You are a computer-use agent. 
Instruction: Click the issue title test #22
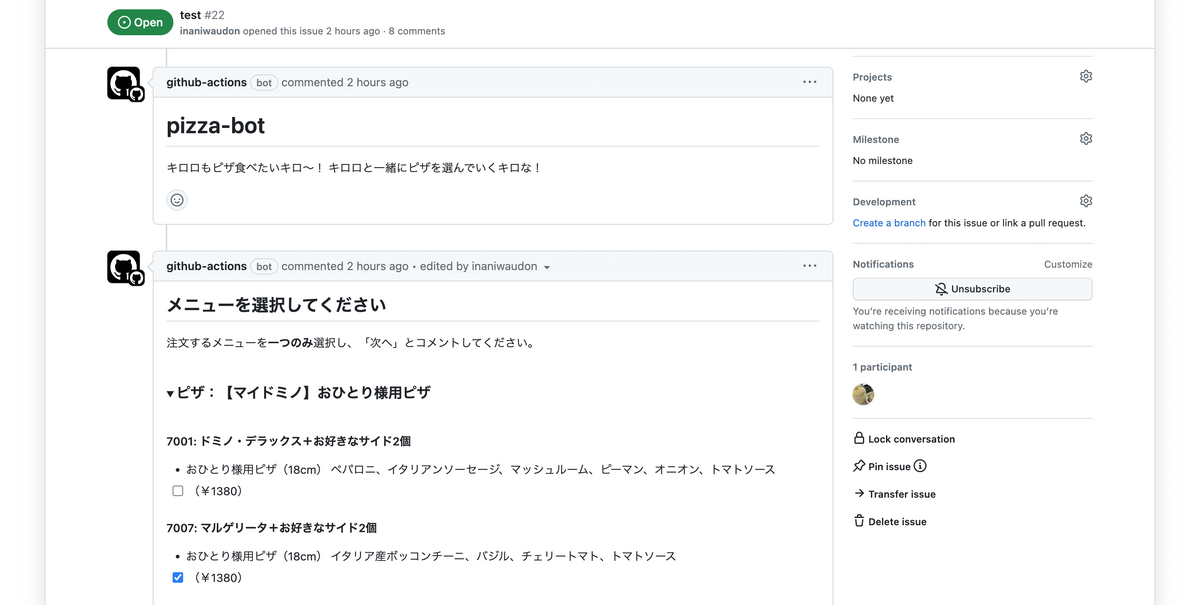[x=202, y=15]
